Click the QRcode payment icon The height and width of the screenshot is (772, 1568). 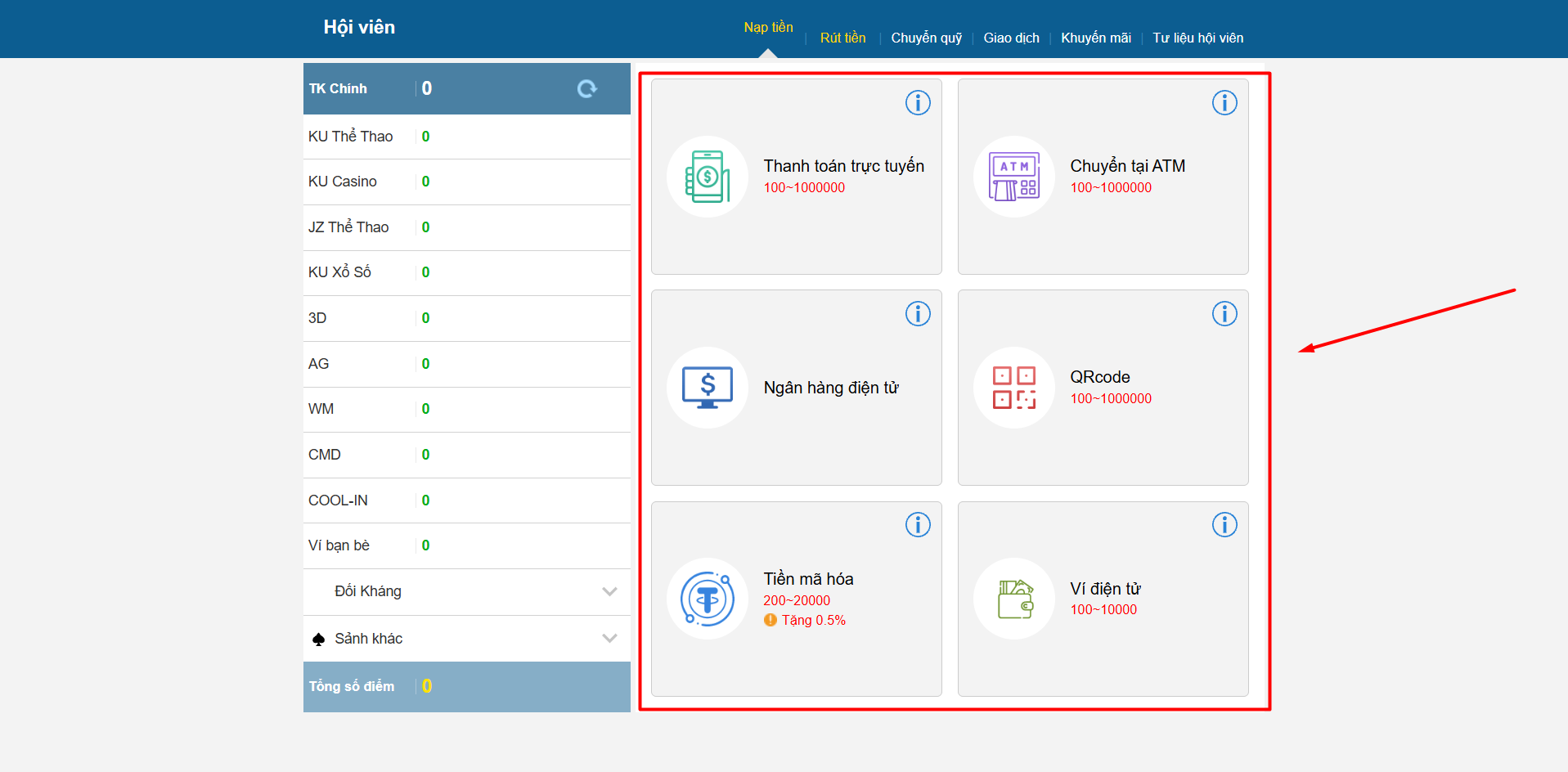click(x=1013, y=388)
